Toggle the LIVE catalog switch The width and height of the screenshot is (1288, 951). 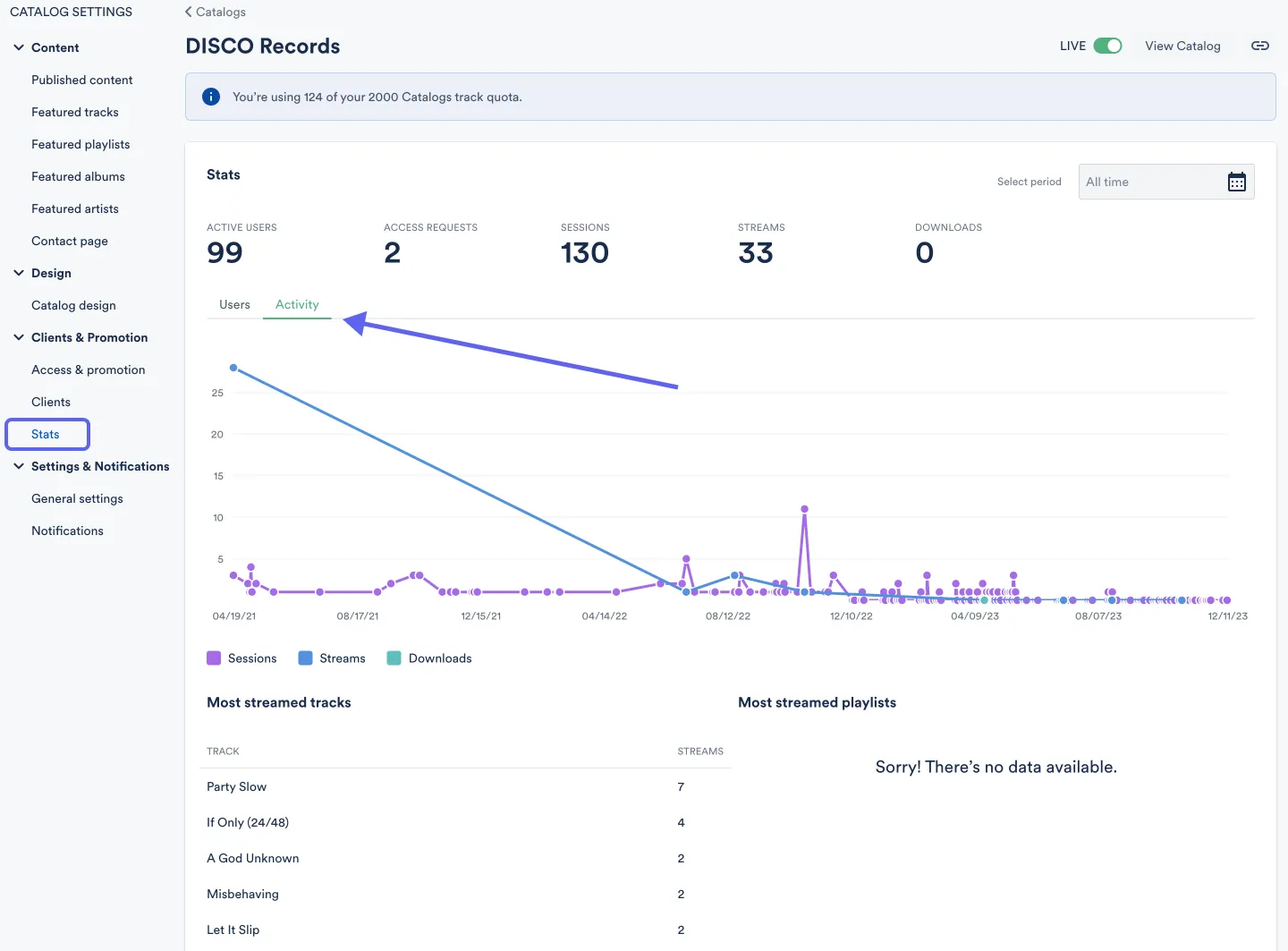(x=1107, y=46)
